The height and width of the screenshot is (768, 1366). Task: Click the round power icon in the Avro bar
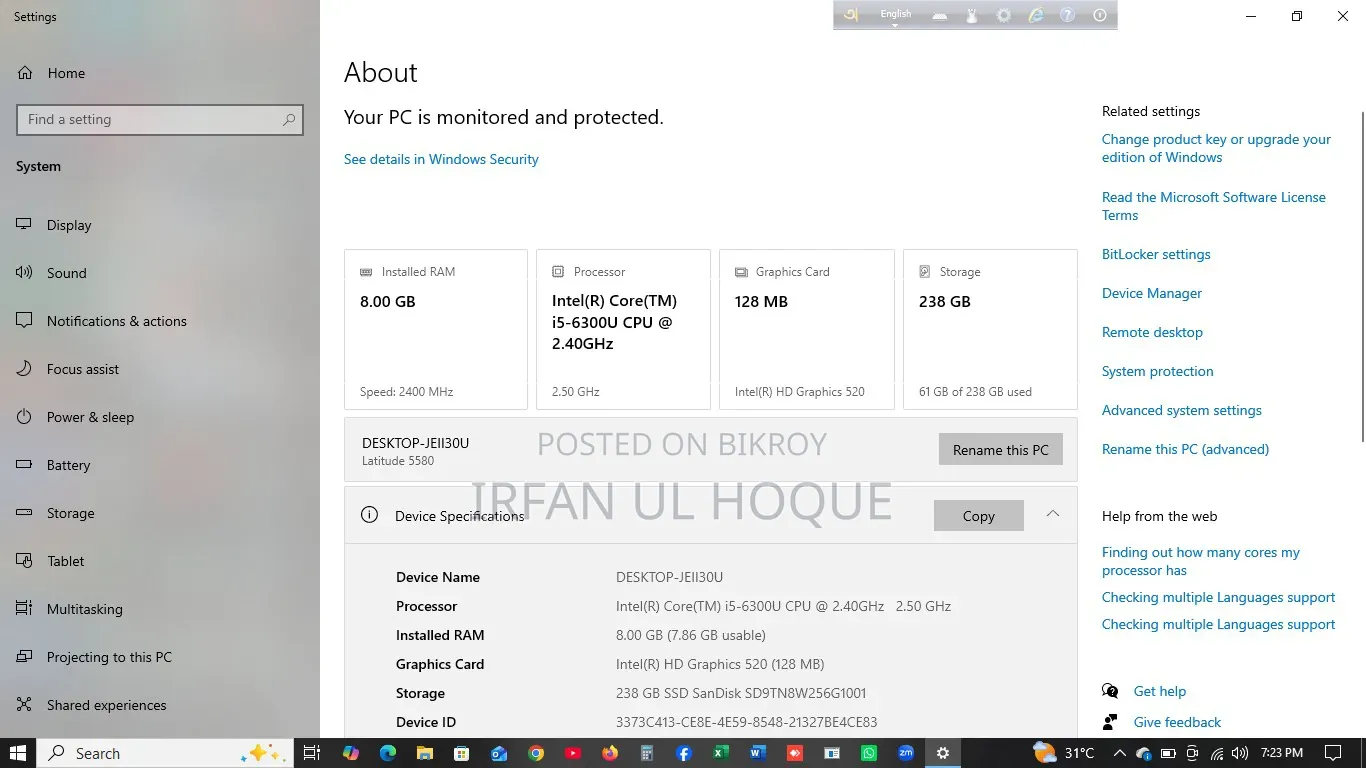pos(1100,15)
